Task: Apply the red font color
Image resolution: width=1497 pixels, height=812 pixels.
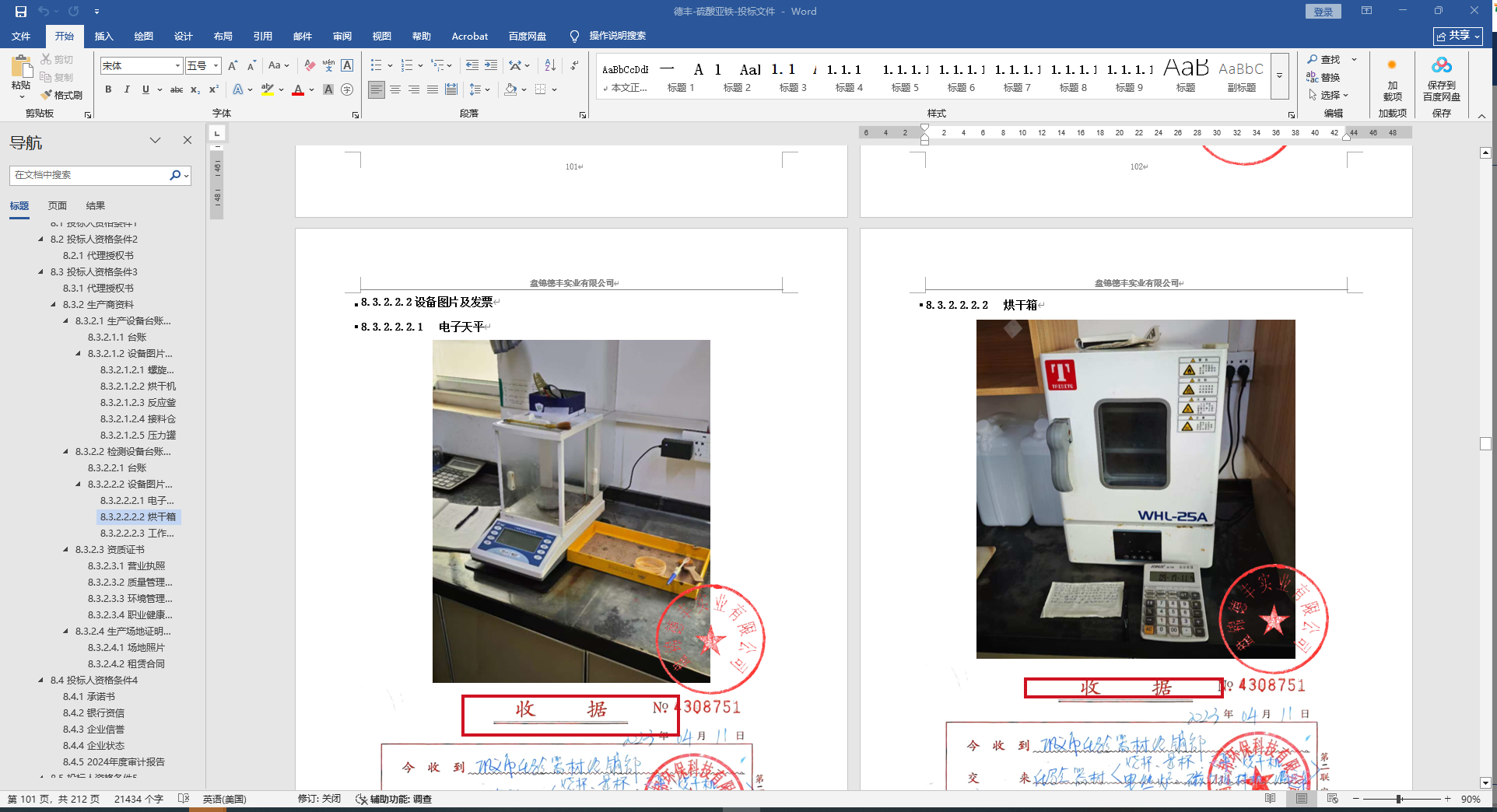Action: [x=298, y=89]
